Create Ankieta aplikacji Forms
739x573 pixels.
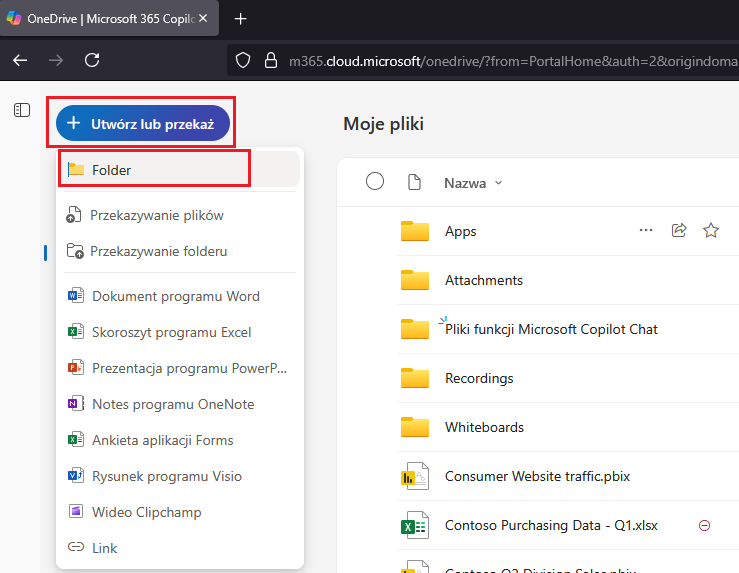click(180, 440)
